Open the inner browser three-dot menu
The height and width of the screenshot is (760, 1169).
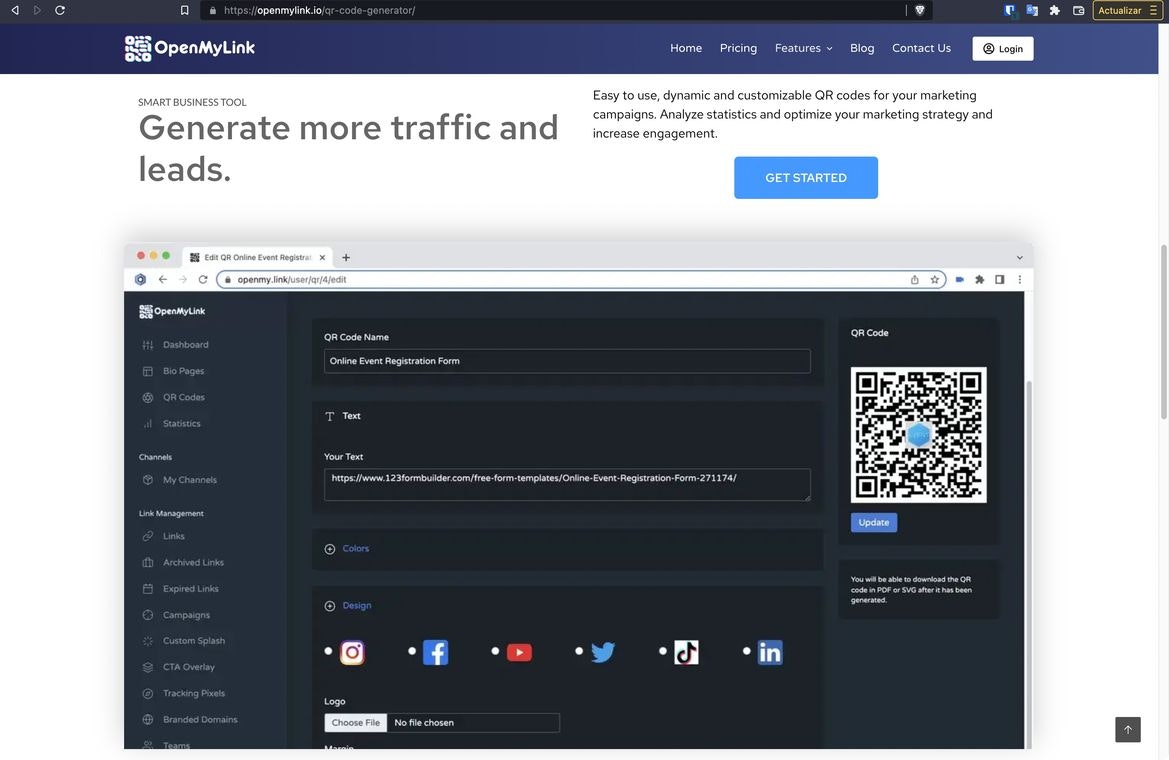(x=1020, y=280)
